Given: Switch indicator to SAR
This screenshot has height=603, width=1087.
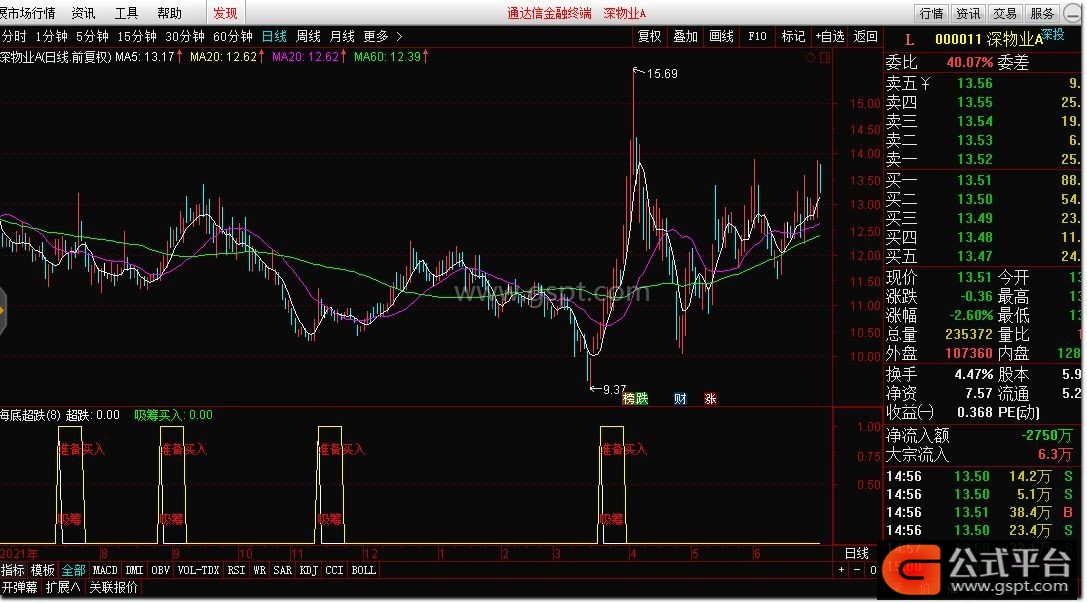Looking at the screenshot, I should [282, 570].
